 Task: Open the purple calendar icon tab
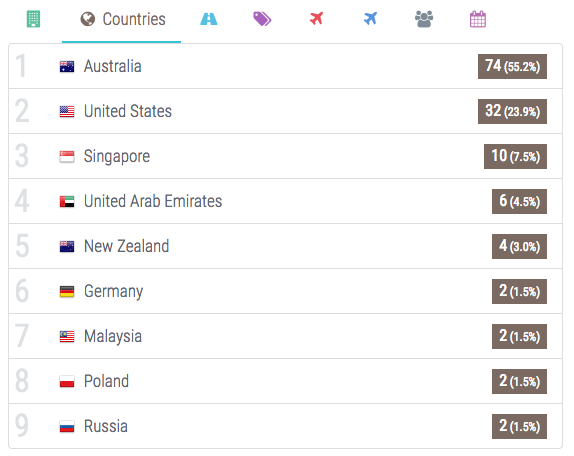coord(478,19)
